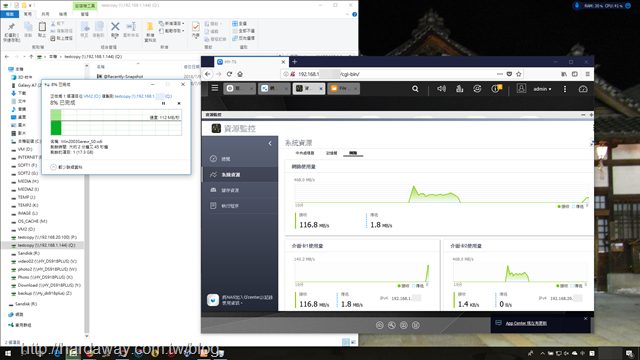The height and width of the screenshot is (360, 640).
Task: Open the volume control speaker icon
Action: coord(441,89)
